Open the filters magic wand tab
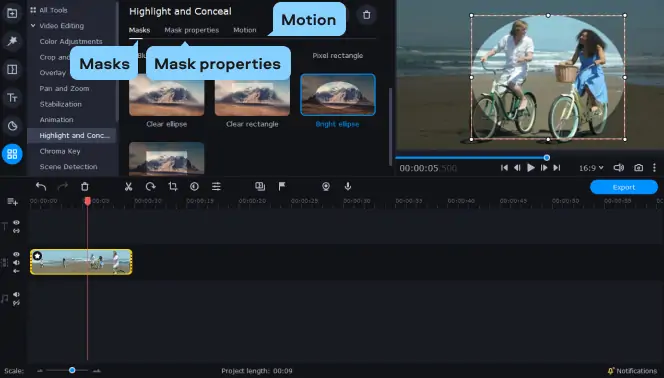664x378 pixels. pyautogui.click(x=12, y=41)
